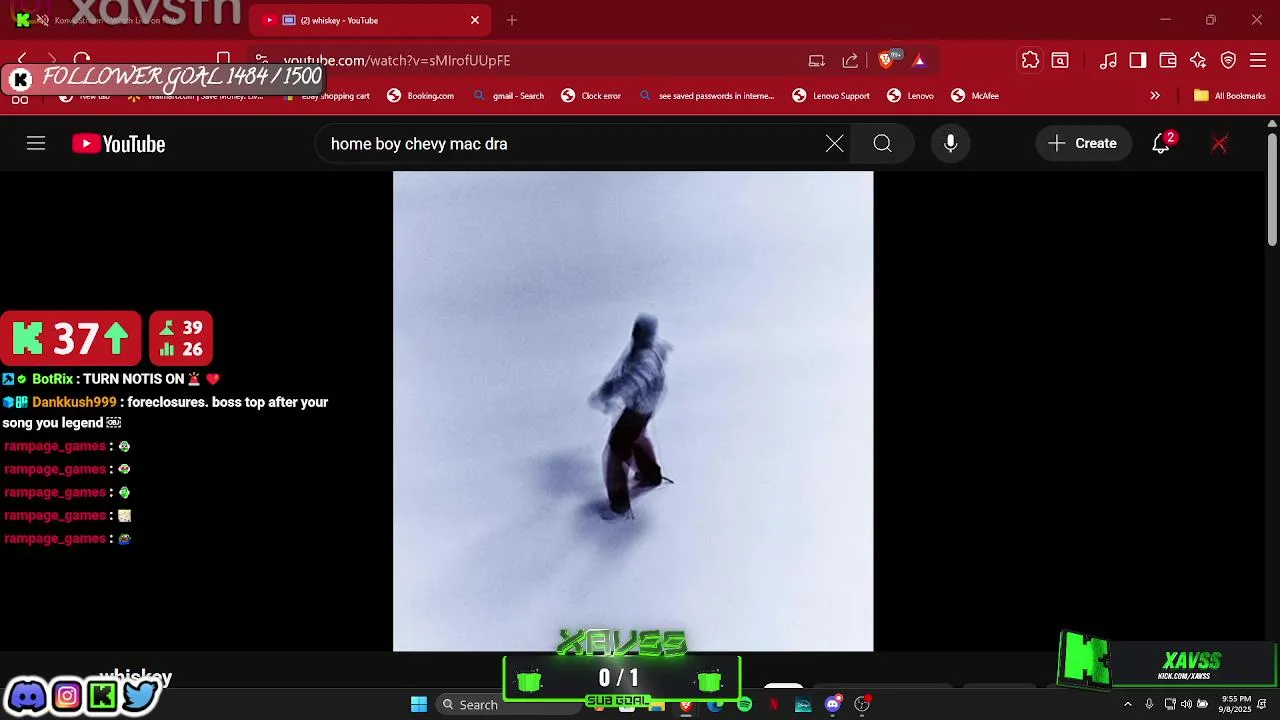Submit the YouTube search magnifier button
The image size is (1280, 720).
[x=882, y=144]
